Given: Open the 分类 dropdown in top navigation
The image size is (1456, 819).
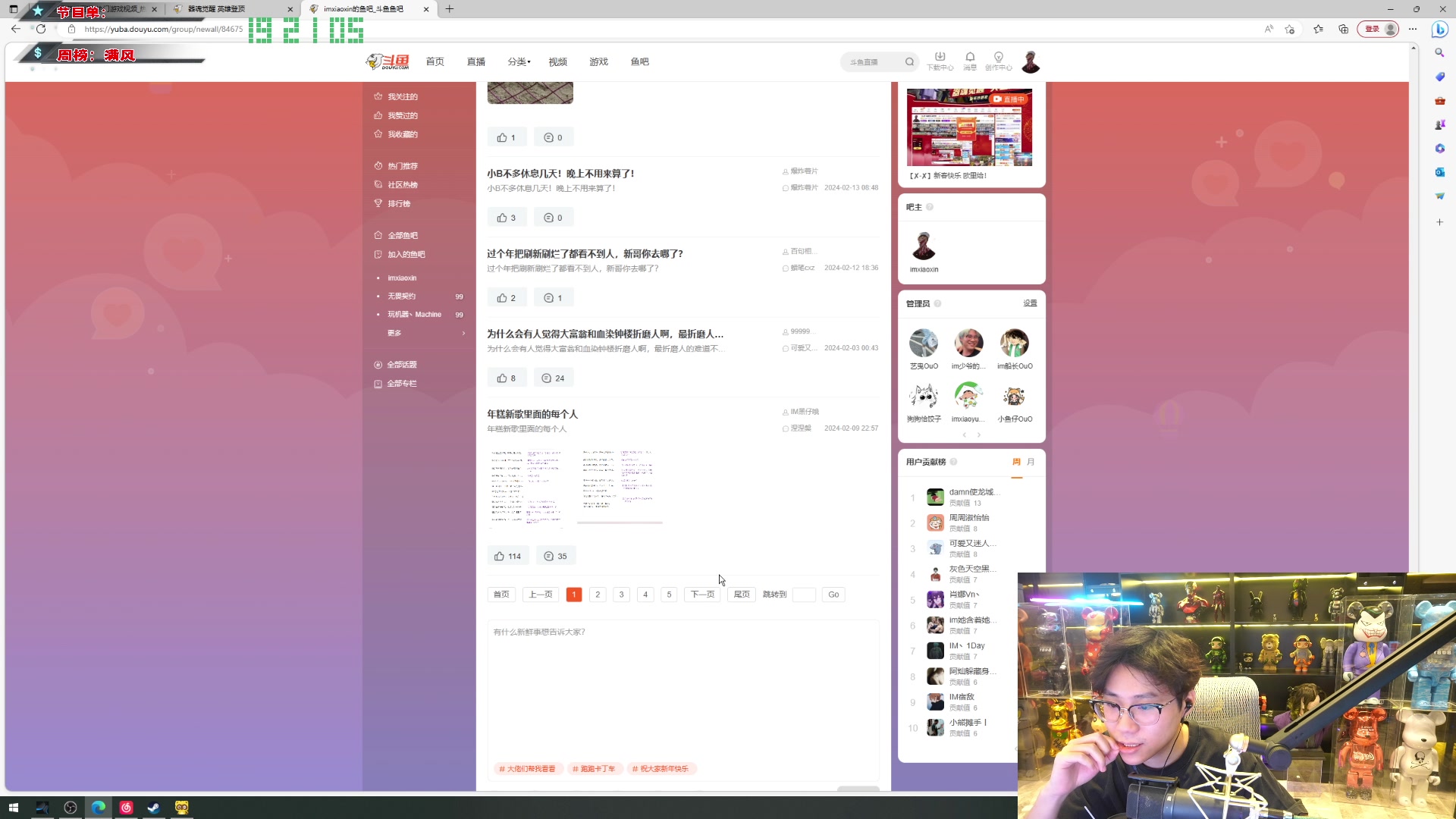Looking at the screenshot, I should point(518,61).
